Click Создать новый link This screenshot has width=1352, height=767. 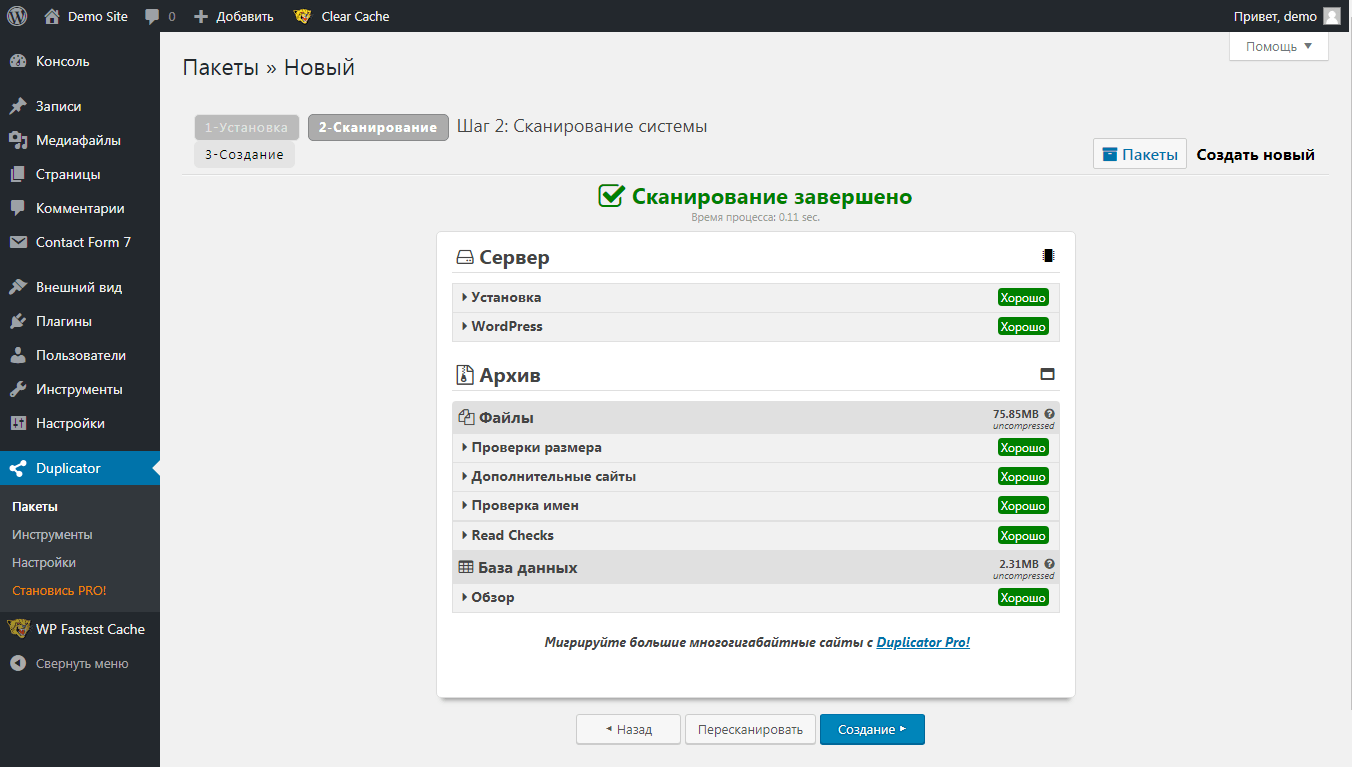tap(1256, 155)
